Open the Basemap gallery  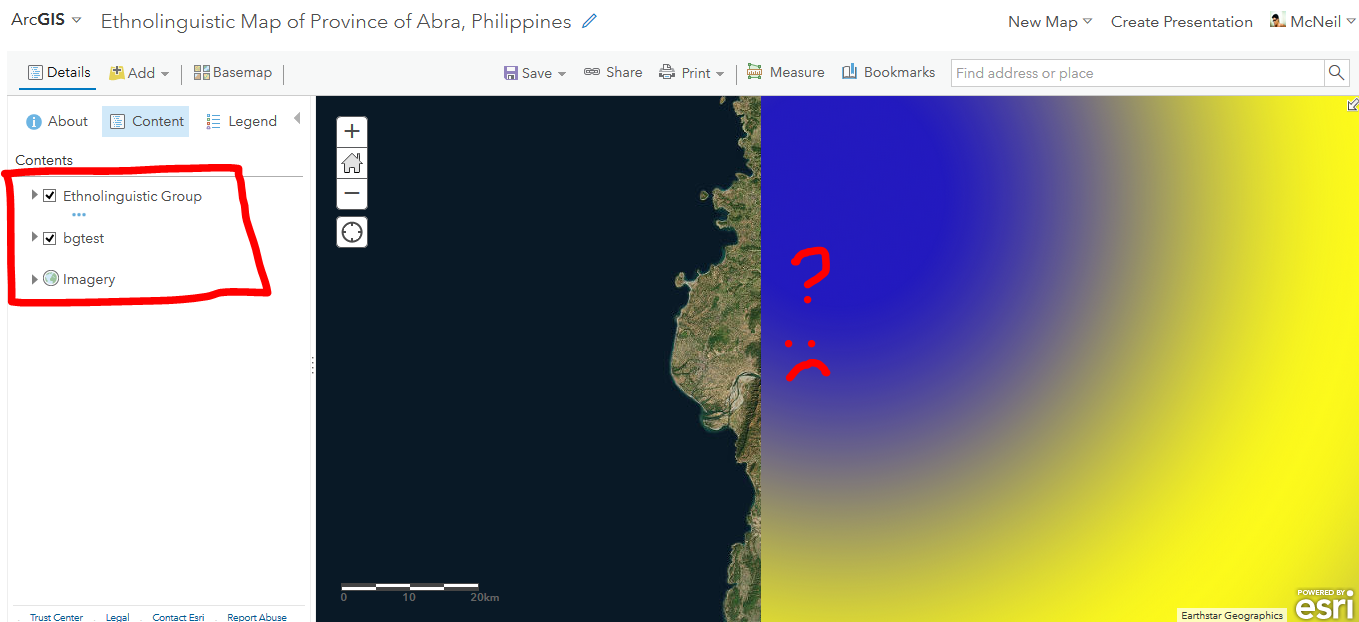[232, 73]
